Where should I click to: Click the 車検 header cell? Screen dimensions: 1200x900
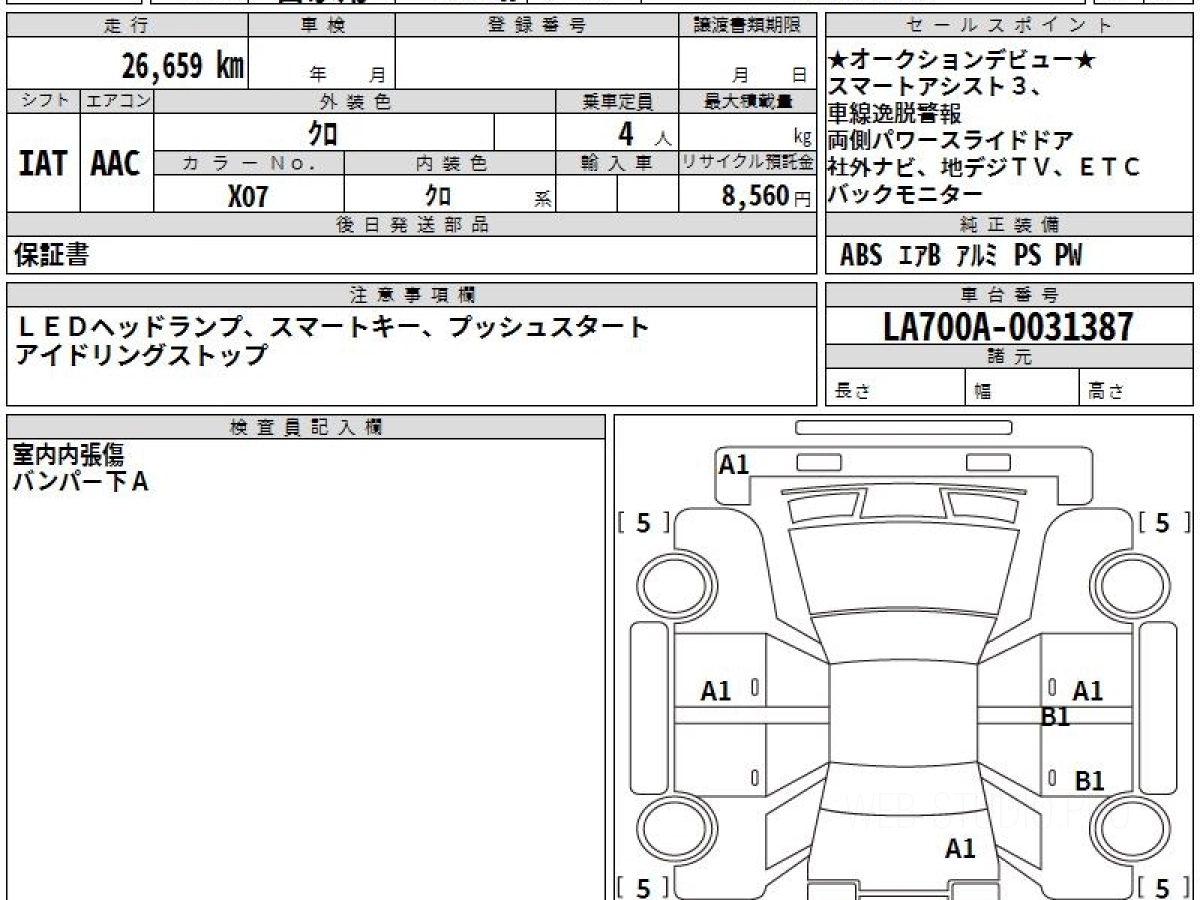(321, 26)
